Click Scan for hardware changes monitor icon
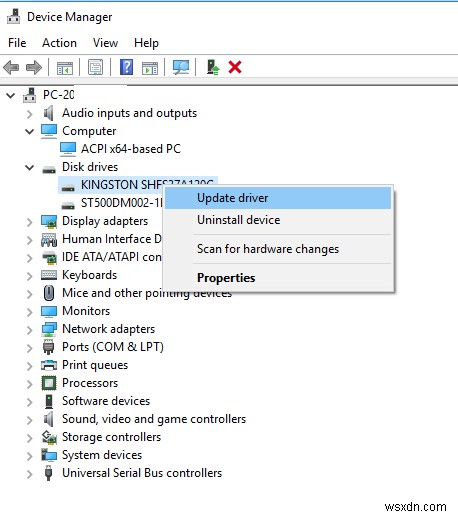 point(181,67)
